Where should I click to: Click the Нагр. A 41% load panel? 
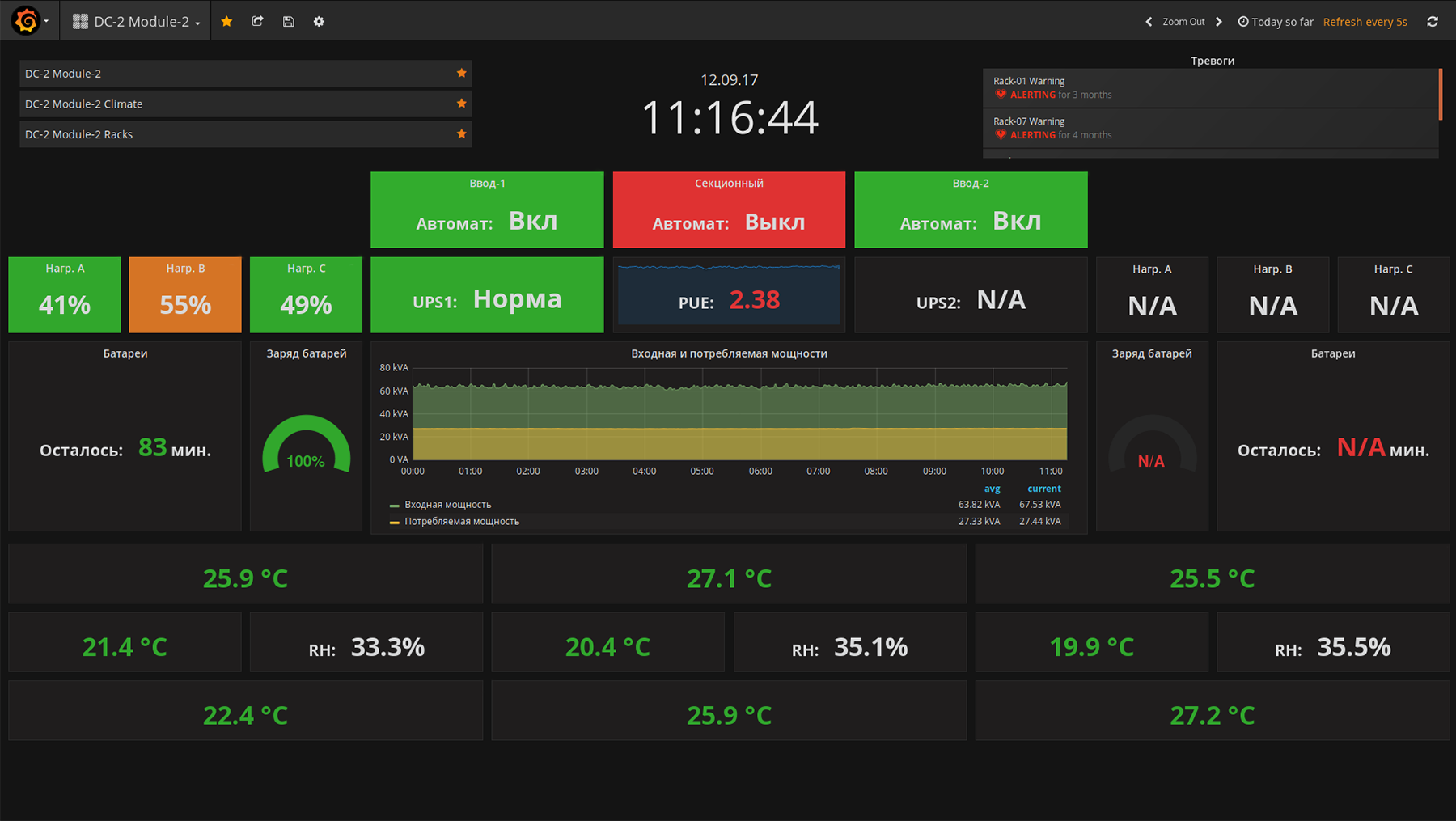tap(65, 294)
